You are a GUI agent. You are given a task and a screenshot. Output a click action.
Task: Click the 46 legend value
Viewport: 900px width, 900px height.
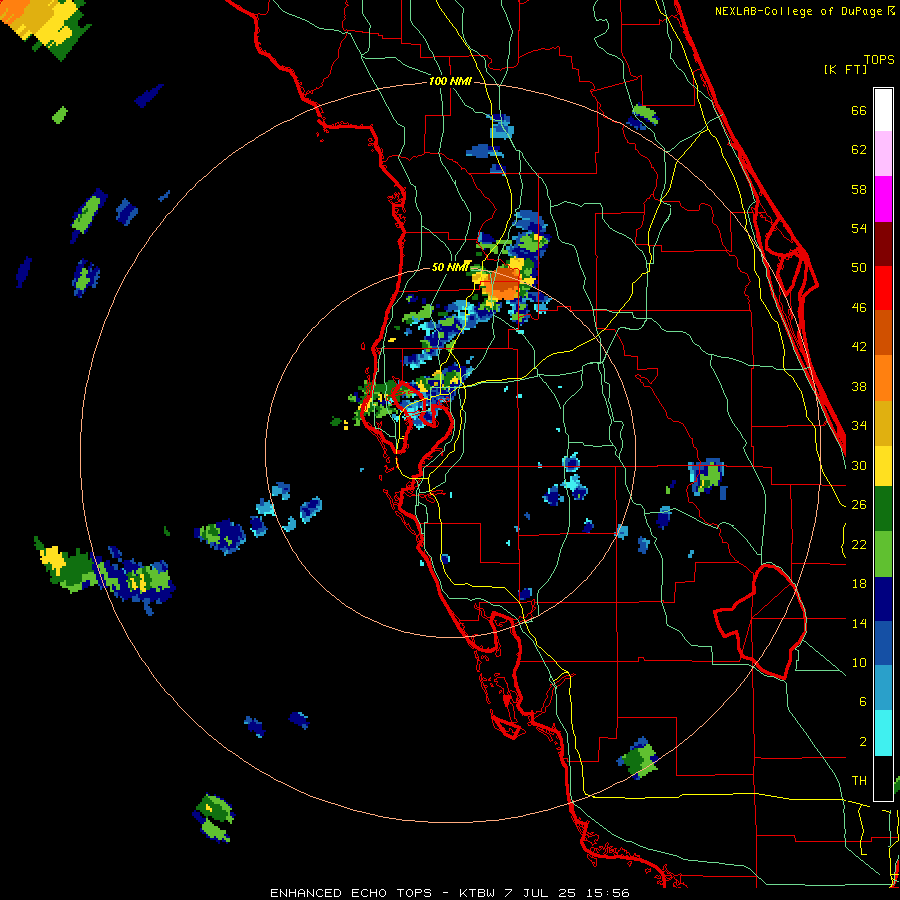pyautogui.click(x=859, y=308)
